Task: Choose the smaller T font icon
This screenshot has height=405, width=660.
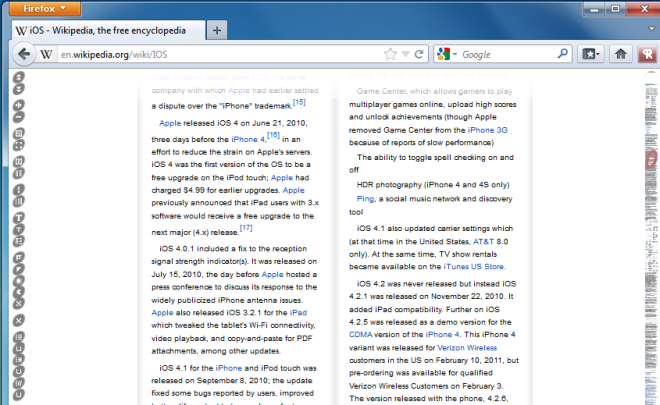Action: pyautogui.click(x=19, y=229)
